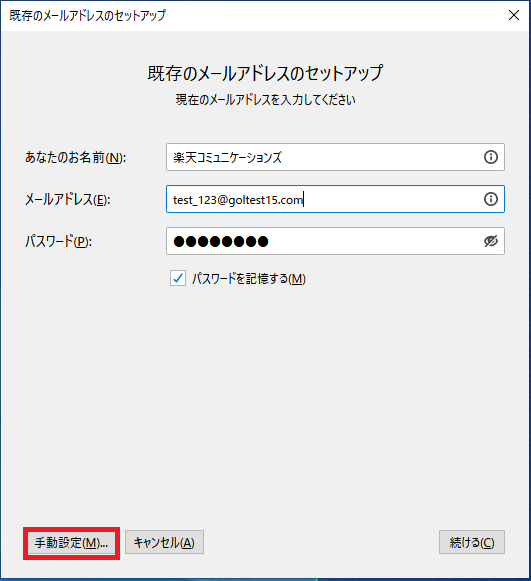Select the パスワード input field
The height and width of the screenshot is (581, 531).
click(335, 241)
